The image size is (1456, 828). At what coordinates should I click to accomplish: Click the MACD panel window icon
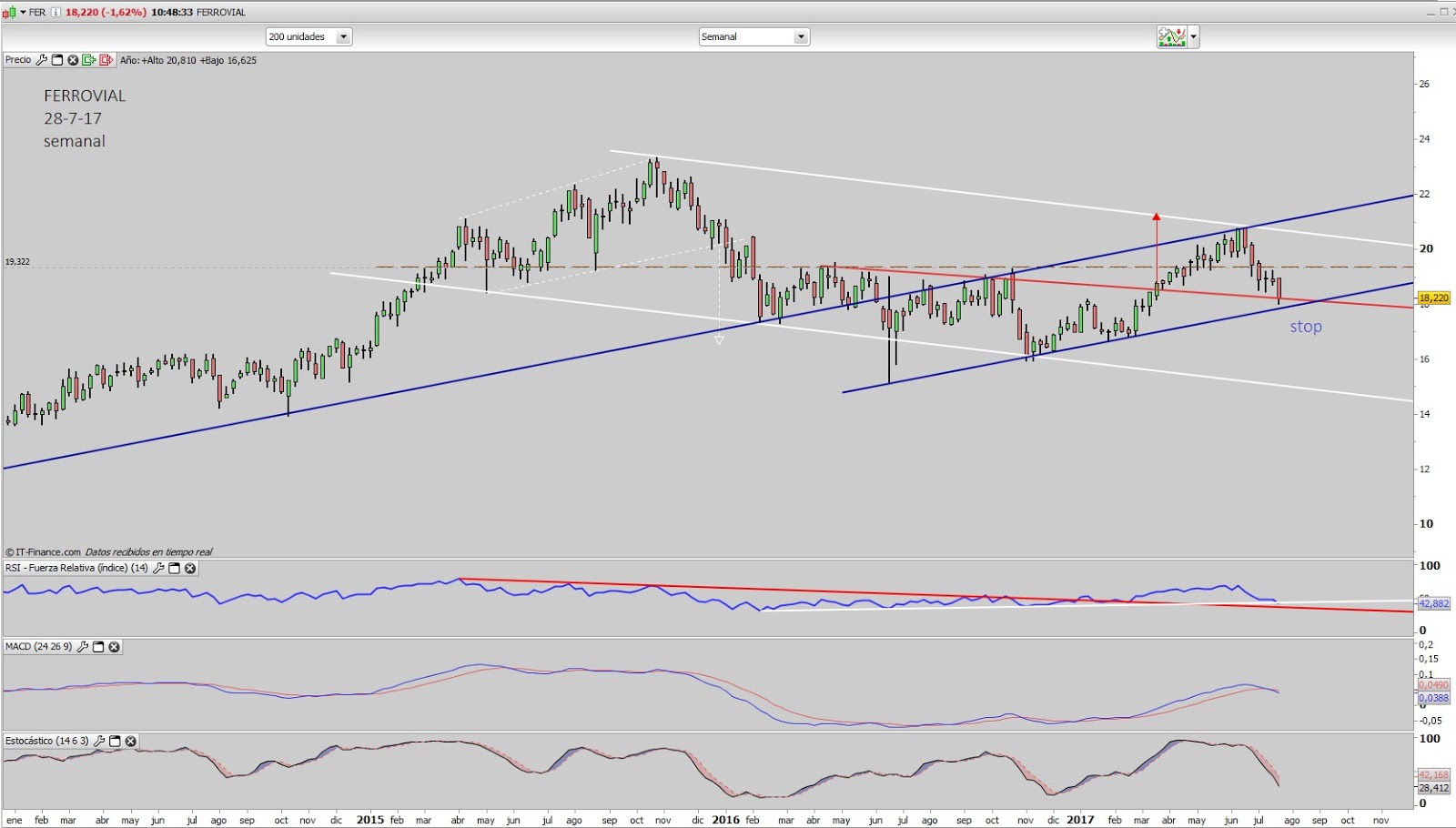(x=98, y=647)
